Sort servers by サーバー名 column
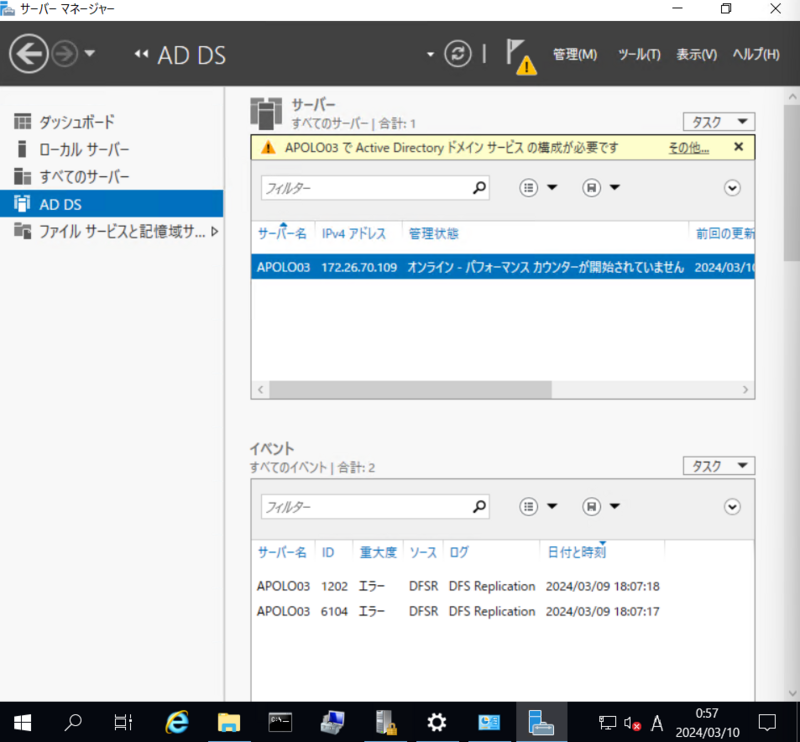This screenshot has width=800, height=742. point(282,234)
